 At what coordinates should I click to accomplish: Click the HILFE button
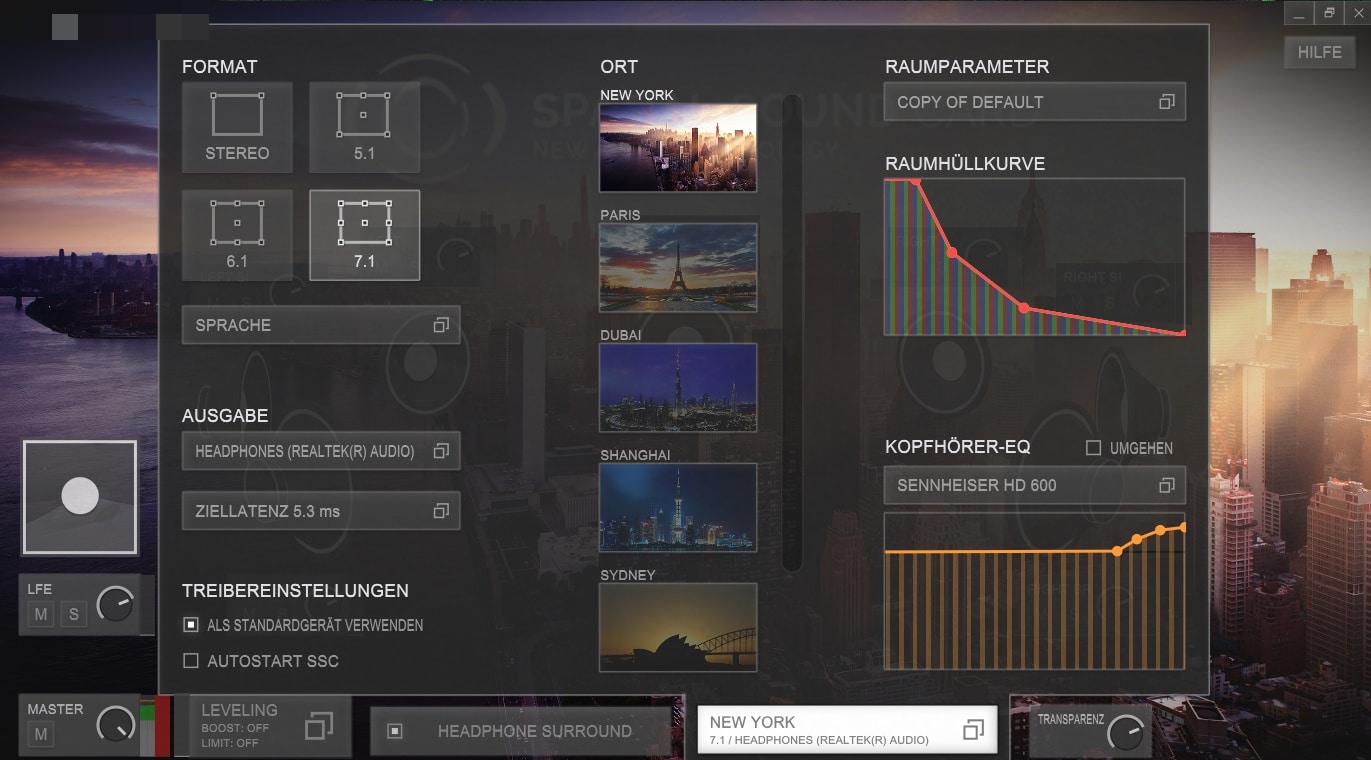coord(1319,53)
